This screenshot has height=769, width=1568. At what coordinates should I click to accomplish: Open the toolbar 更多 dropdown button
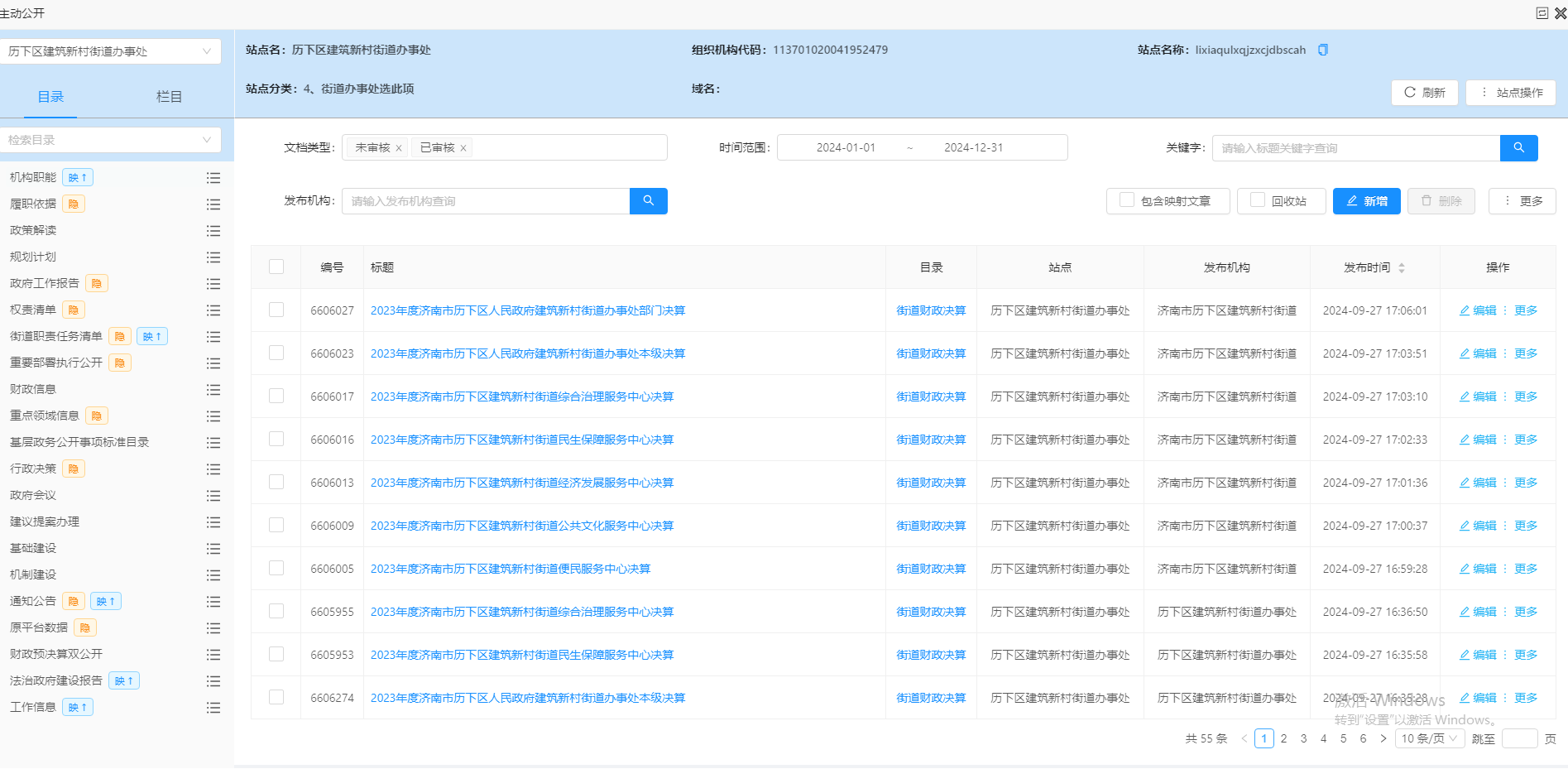(1522, 201)
